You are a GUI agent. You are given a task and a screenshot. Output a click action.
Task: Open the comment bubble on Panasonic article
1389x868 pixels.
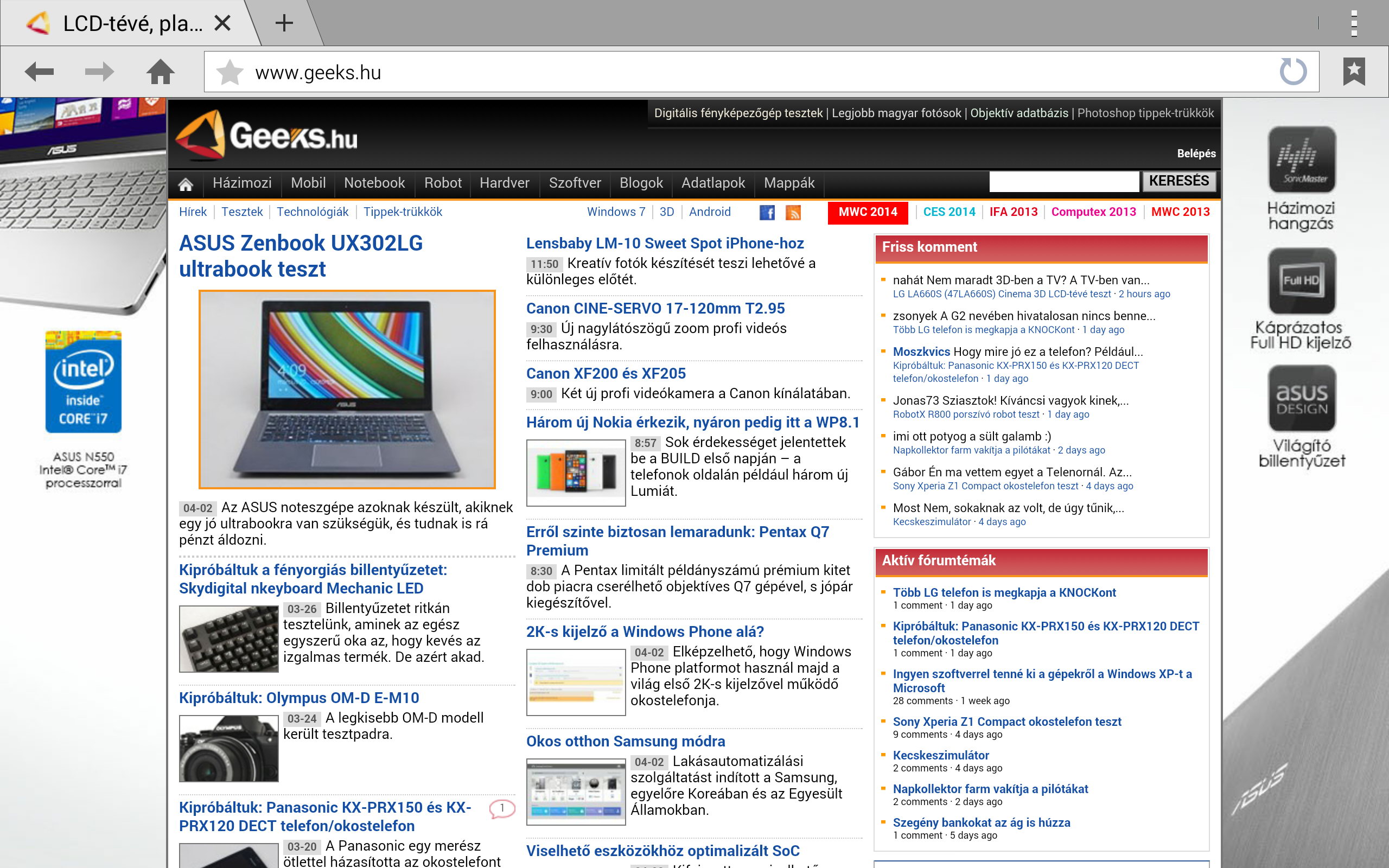(502, 809)
